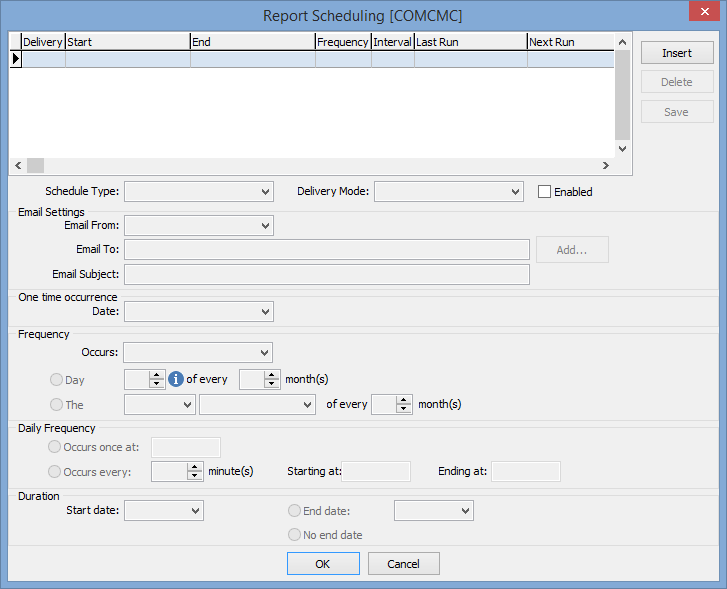
Task: Click the Frequency column header
Action: (x=344, y=42)
